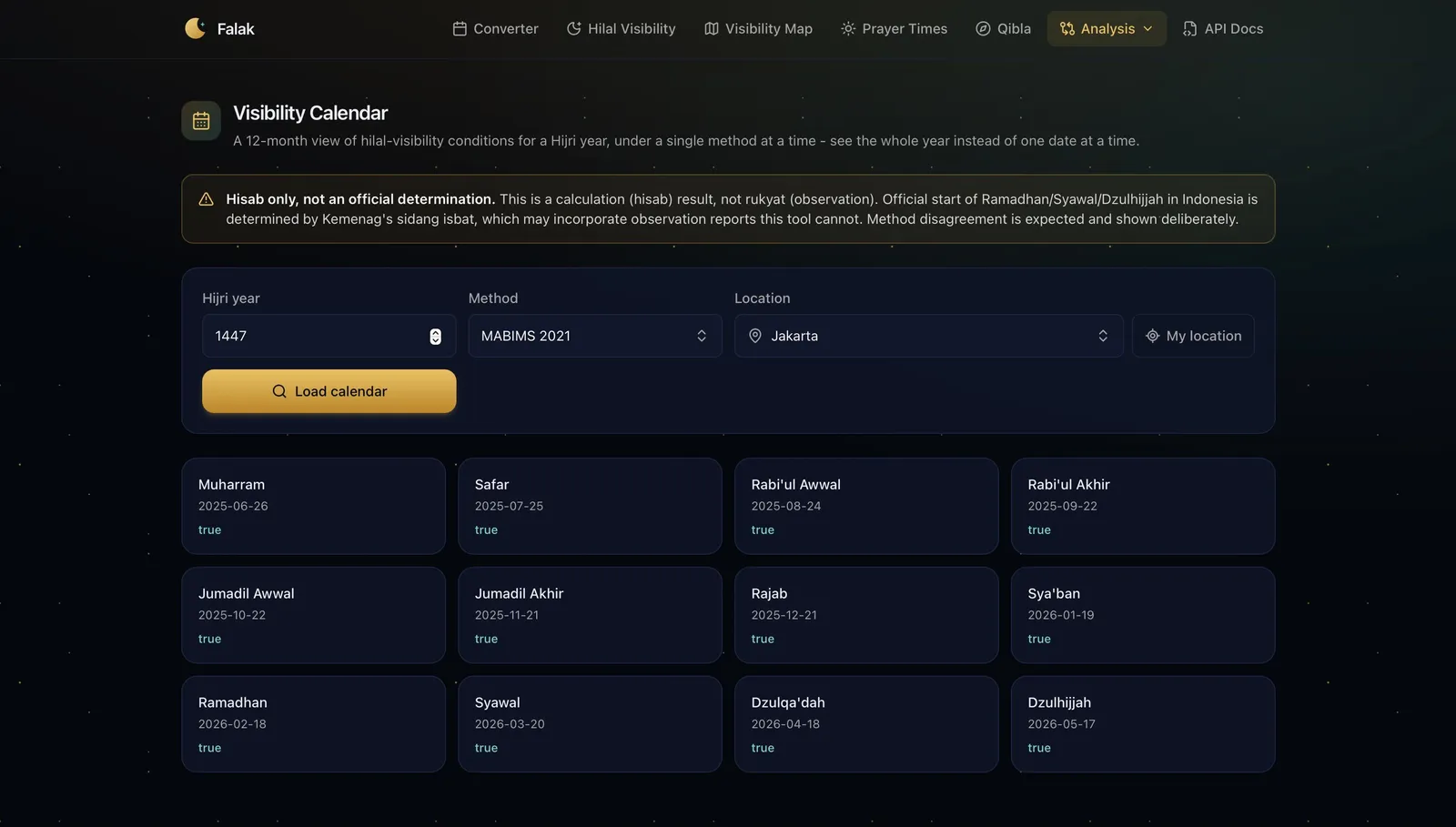Click the compass icon next to Qibla
This screenshot has height=827, width=1456.
point(983,29)
